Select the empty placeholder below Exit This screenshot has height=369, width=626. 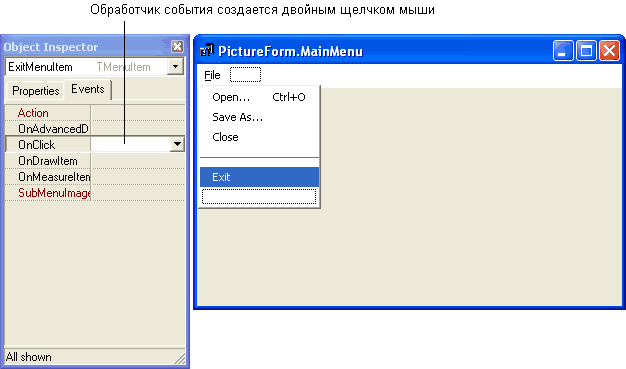pyautogui.click(x=259, y=196)
